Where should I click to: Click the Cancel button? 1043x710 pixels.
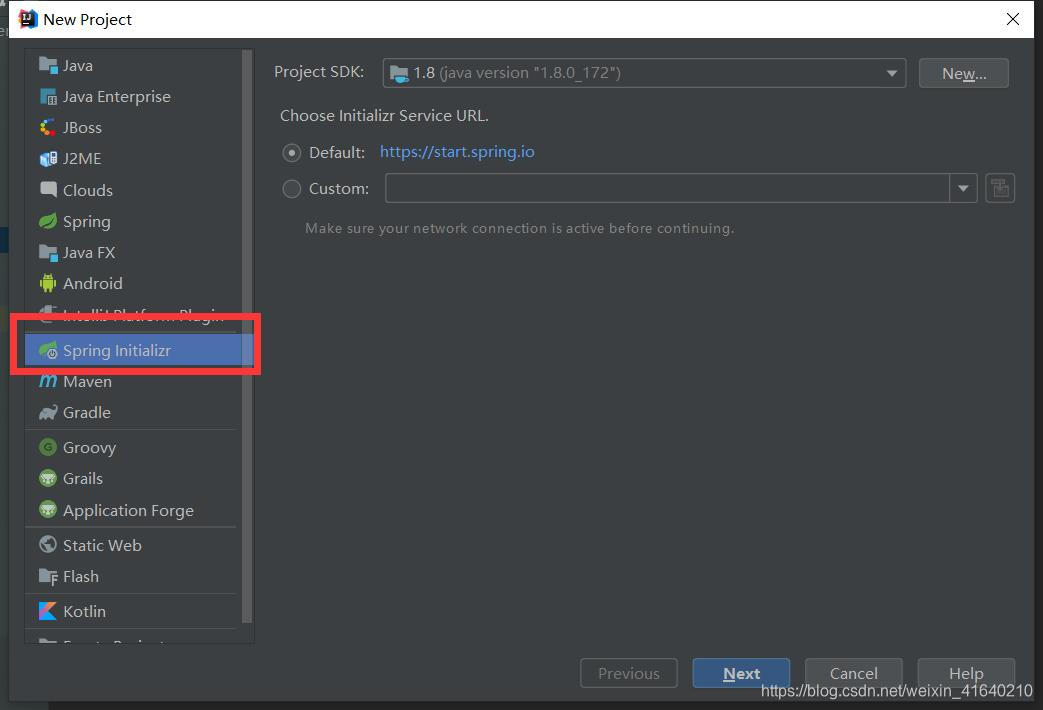click(x=853, y=673)
